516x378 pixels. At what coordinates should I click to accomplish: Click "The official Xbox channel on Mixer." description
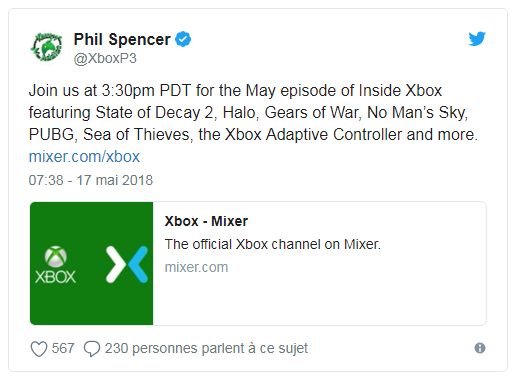pos(273,244)
